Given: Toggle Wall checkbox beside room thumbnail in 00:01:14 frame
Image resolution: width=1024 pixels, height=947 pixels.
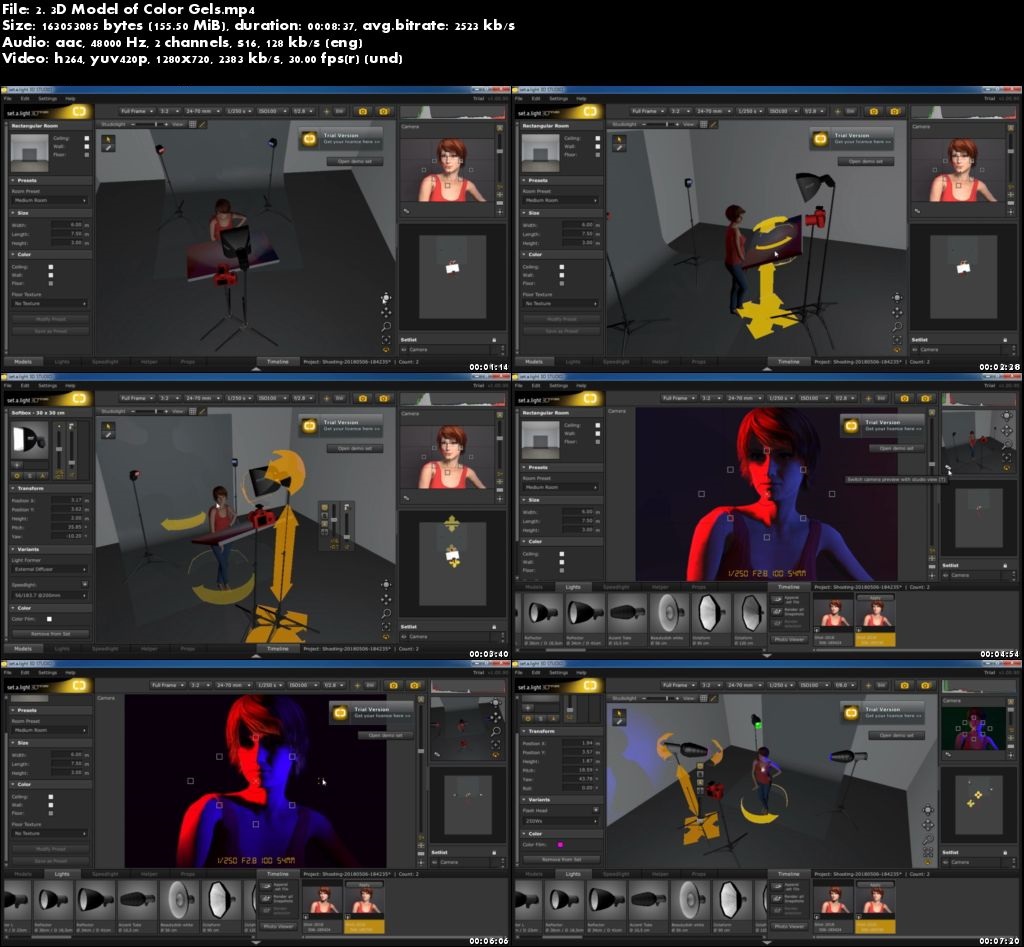Looking at the screenshot, I should click(86, 146).
